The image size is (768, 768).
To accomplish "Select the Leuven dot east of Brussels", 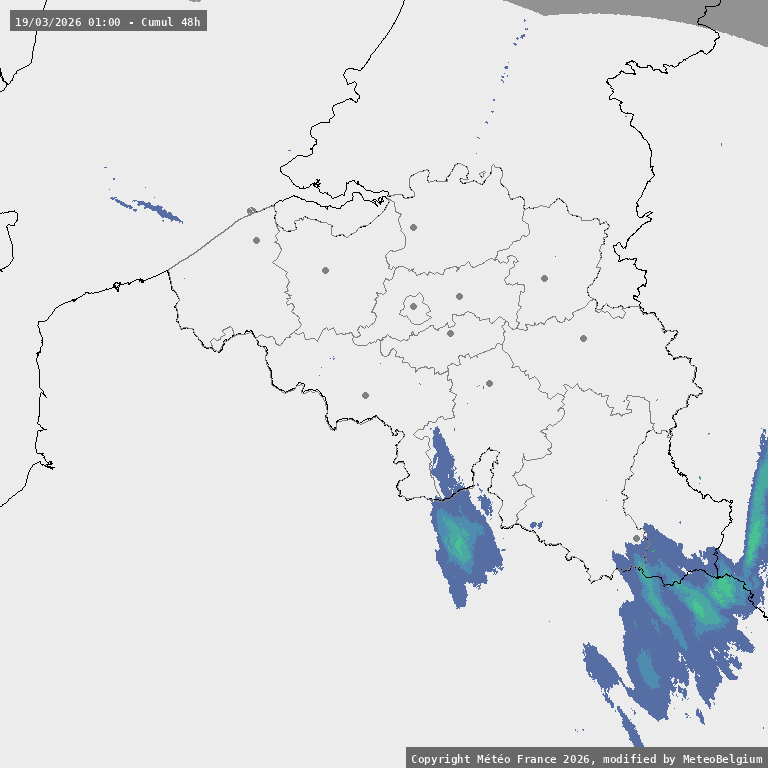I will tap(459, 296).
